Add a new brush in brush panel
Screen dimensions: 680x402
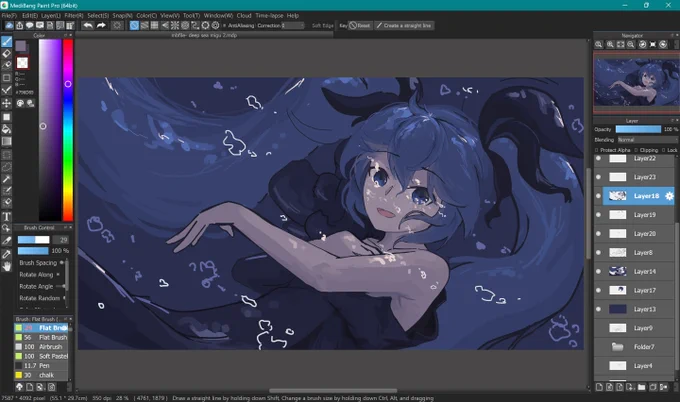click(29, 387)
